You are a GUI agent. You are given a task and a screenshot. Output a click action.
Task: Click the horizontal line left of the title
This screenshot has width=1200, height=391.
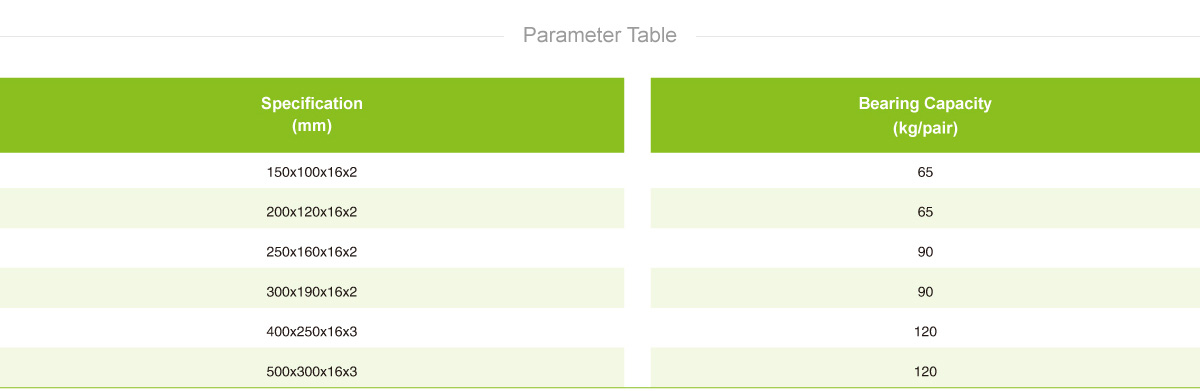pos(252,36)
